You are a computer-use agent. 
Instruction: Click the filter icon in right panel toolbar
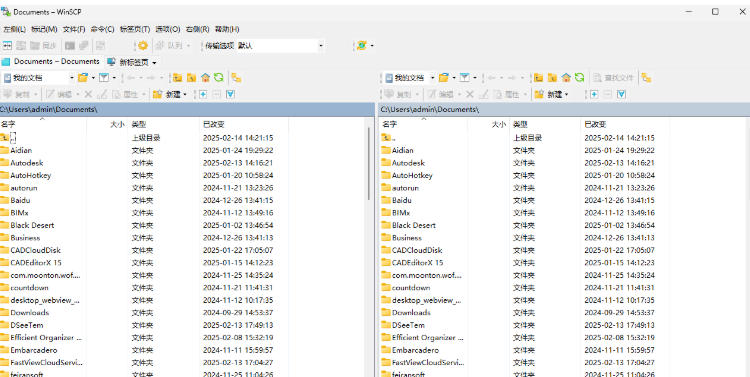pos(464,78)
